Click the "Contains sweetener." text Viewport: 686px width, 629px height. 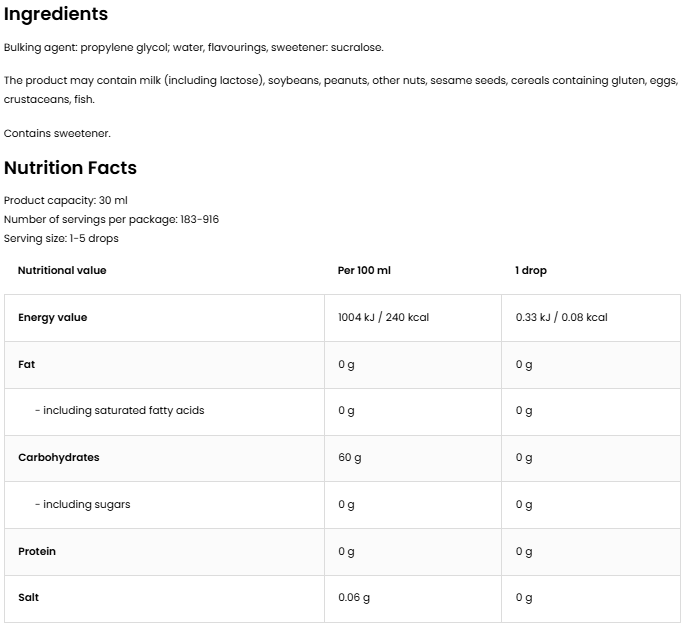57,133
